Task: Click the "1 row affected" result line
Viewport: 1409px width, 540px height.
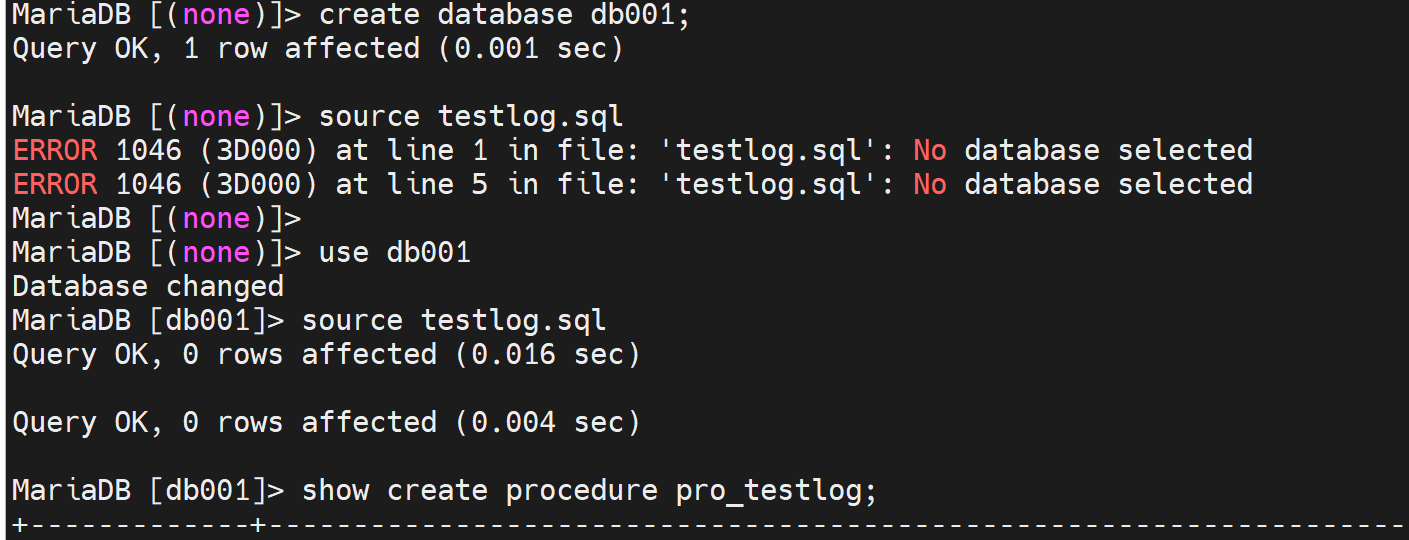Action: (302, 49)
